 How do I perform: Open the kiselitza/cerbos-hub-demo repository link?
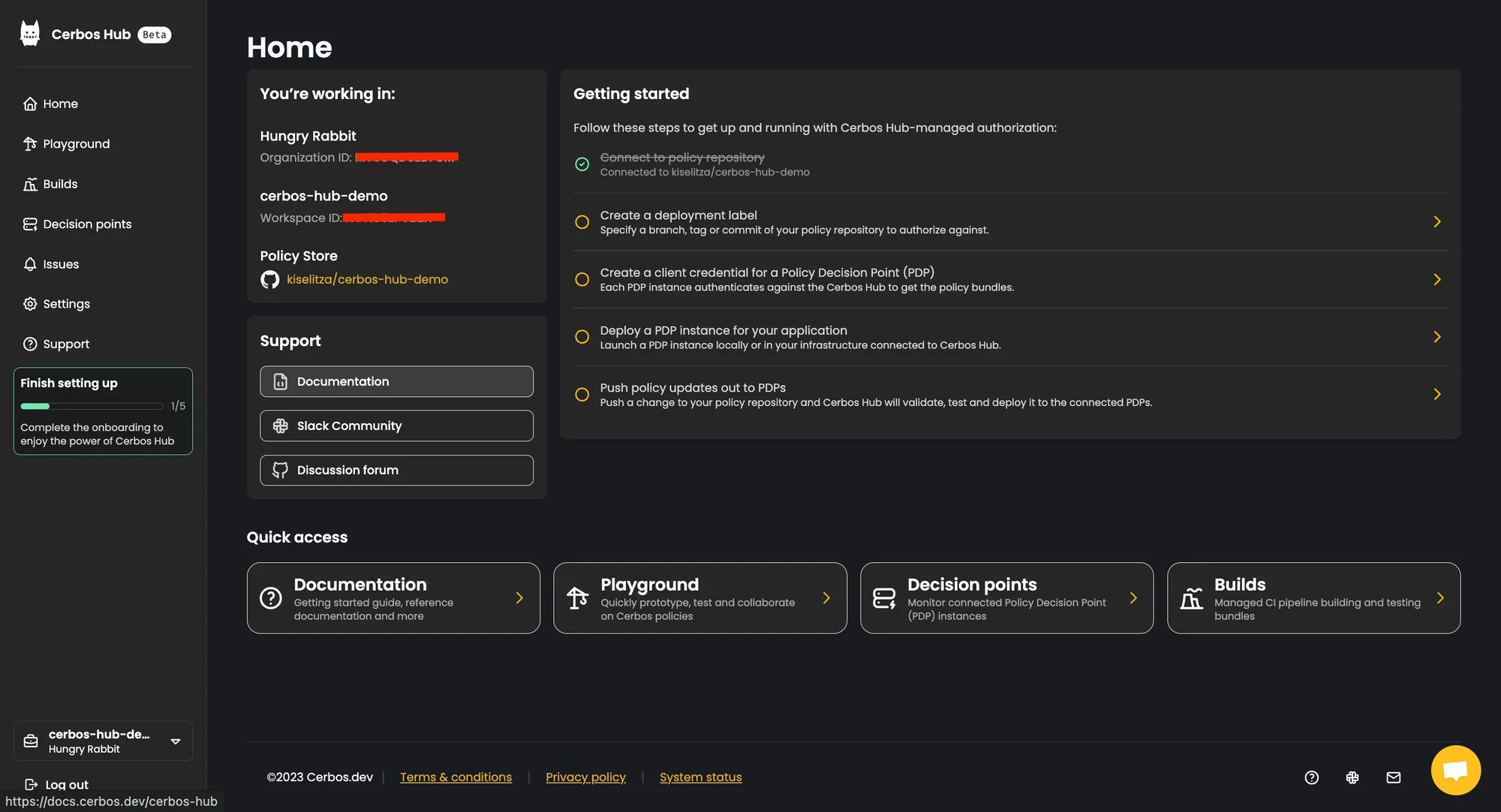tap(368, 278)
